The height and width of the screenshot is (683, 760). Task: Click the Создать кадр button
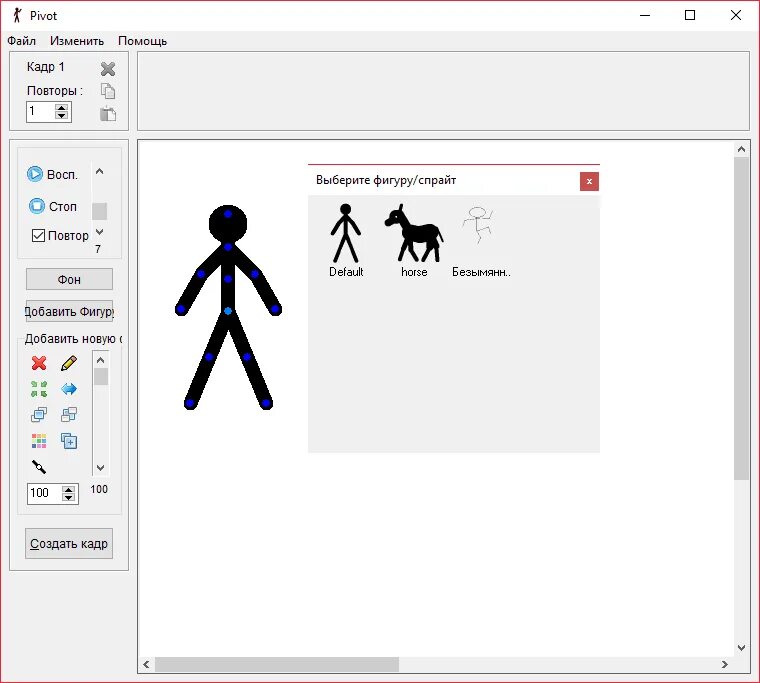point(69,543)
